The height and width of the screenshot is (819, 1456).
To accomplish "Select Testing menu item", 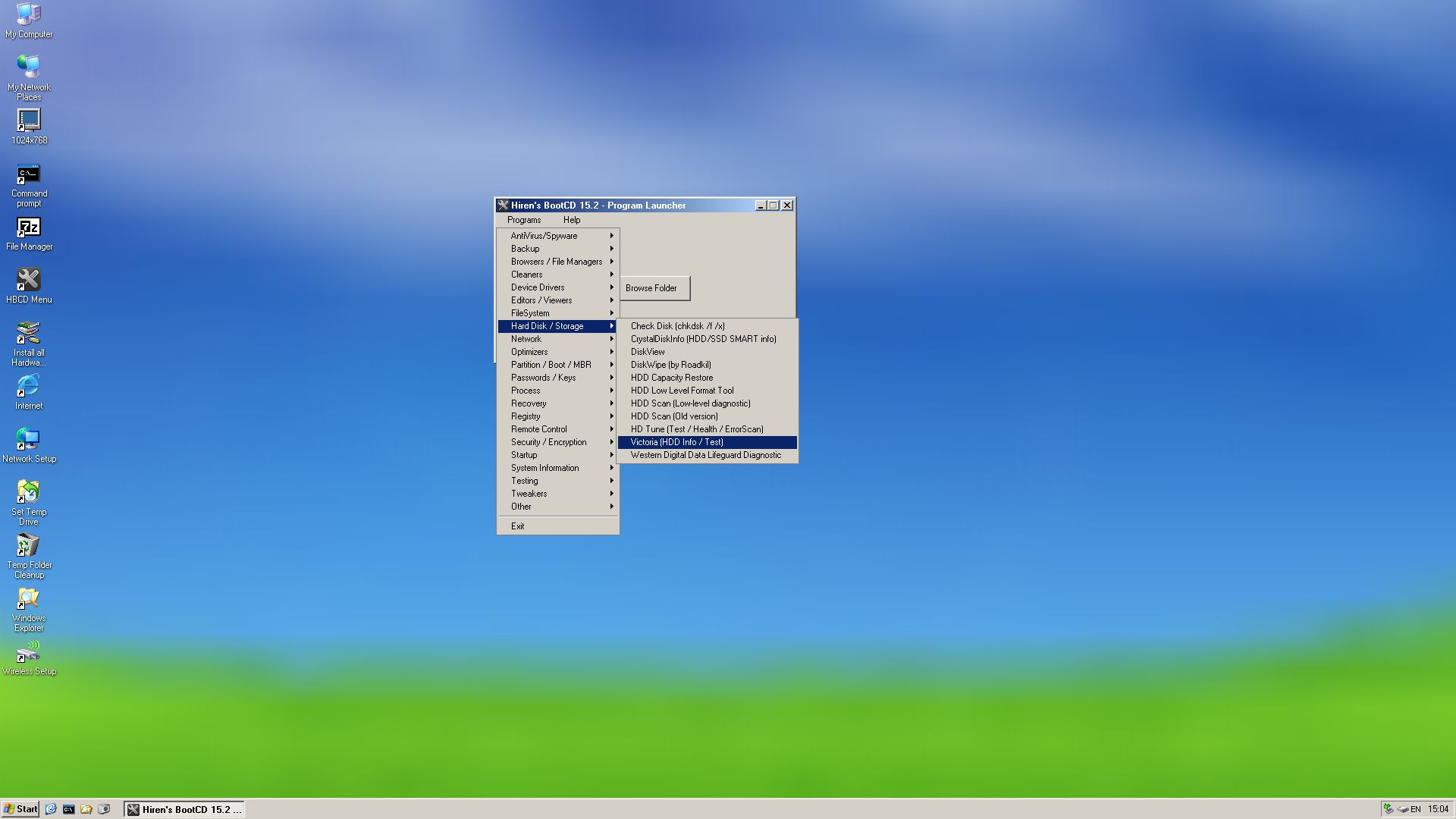I will coord(558,481).
